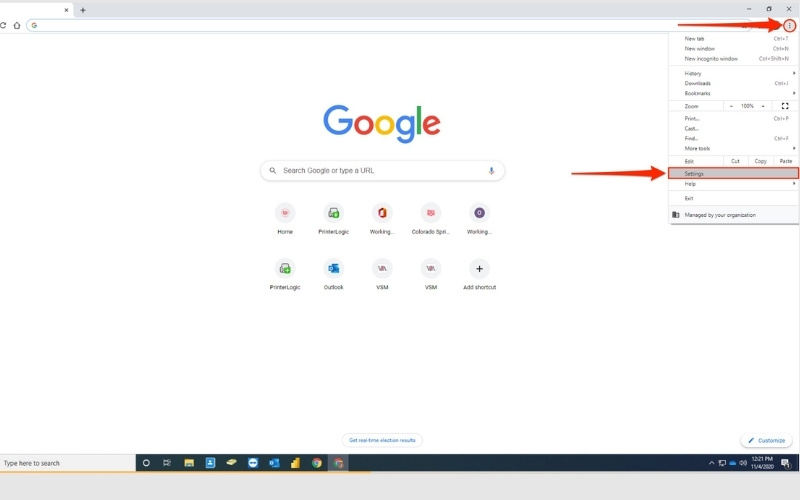Choose Find... from the menu
The height and width of the screenshot is (500, 800).
click(x=734, y=138)
